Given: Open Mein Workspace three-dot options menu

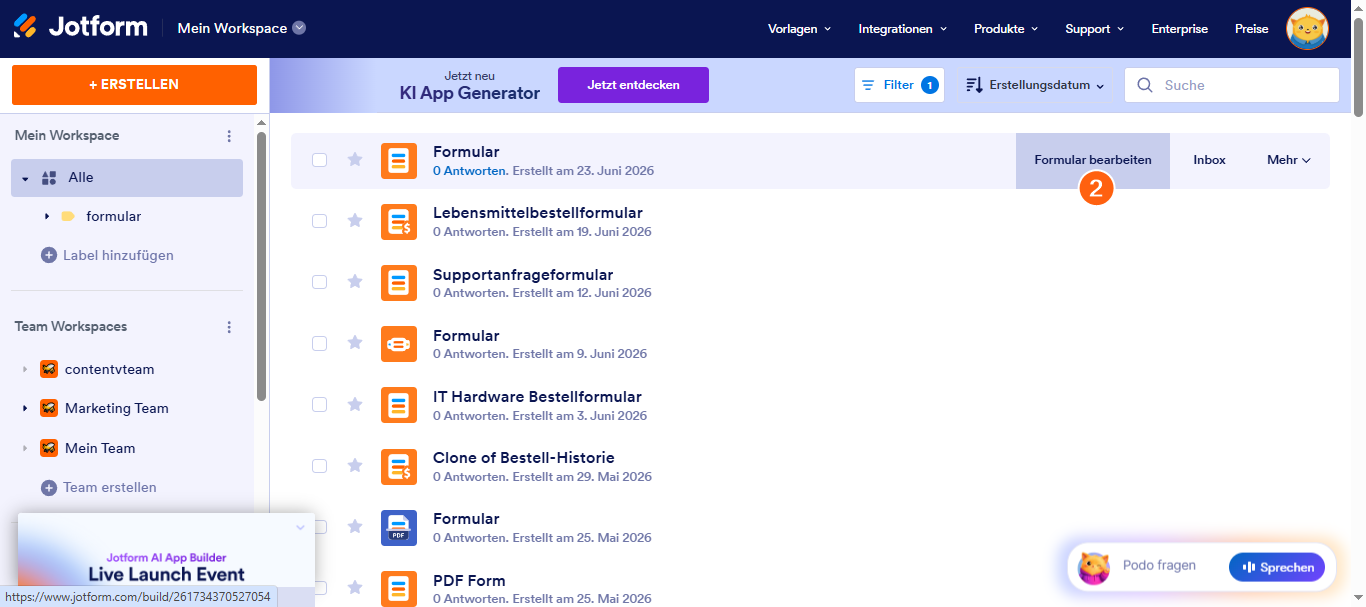Looking at the screenshot, I should 229,136.
